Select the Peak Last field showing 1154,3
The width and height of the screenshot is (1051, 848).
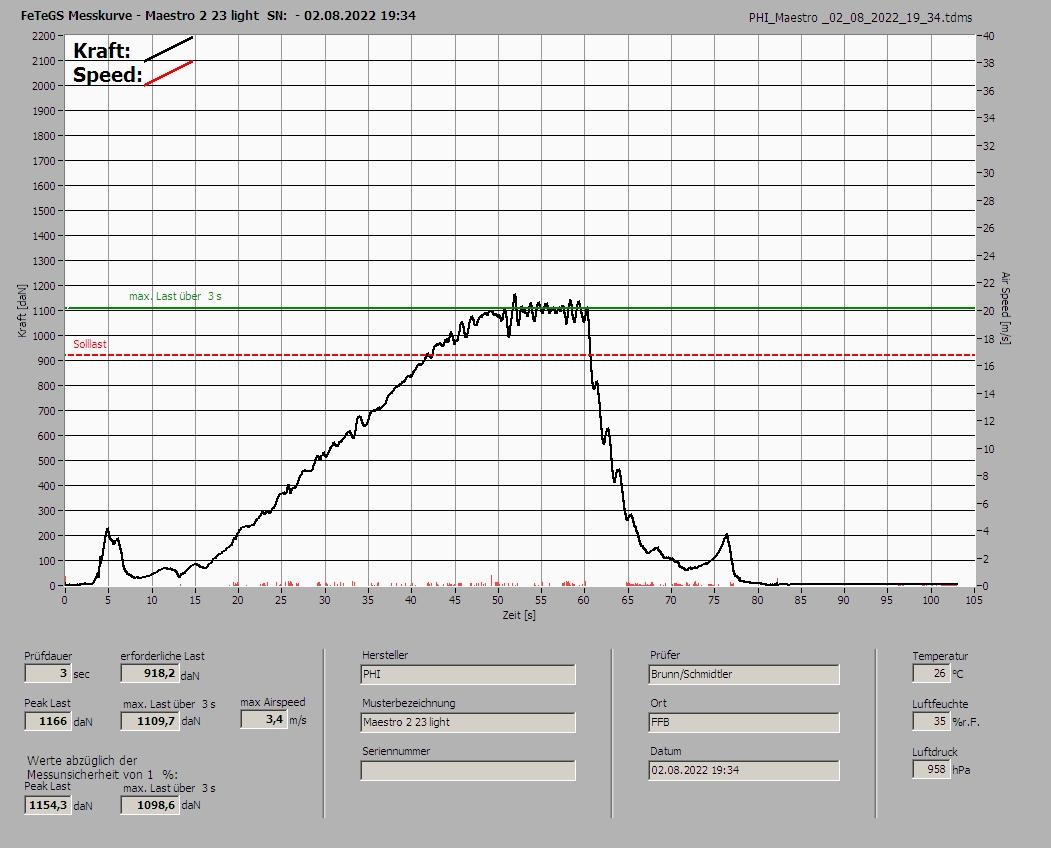(48, 805)
